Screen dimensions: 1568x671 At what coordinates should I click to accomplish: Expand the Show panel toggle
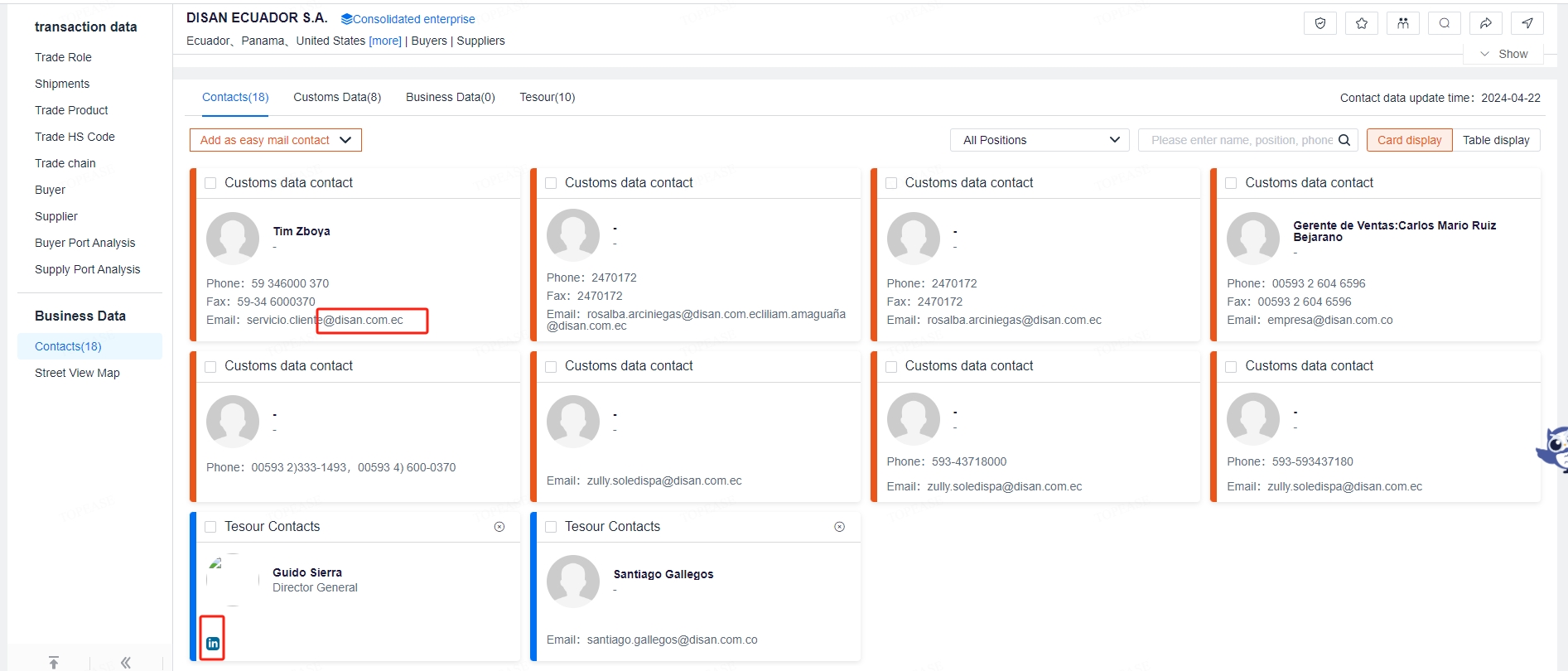pyautogui.click(x=1504, y=54)
